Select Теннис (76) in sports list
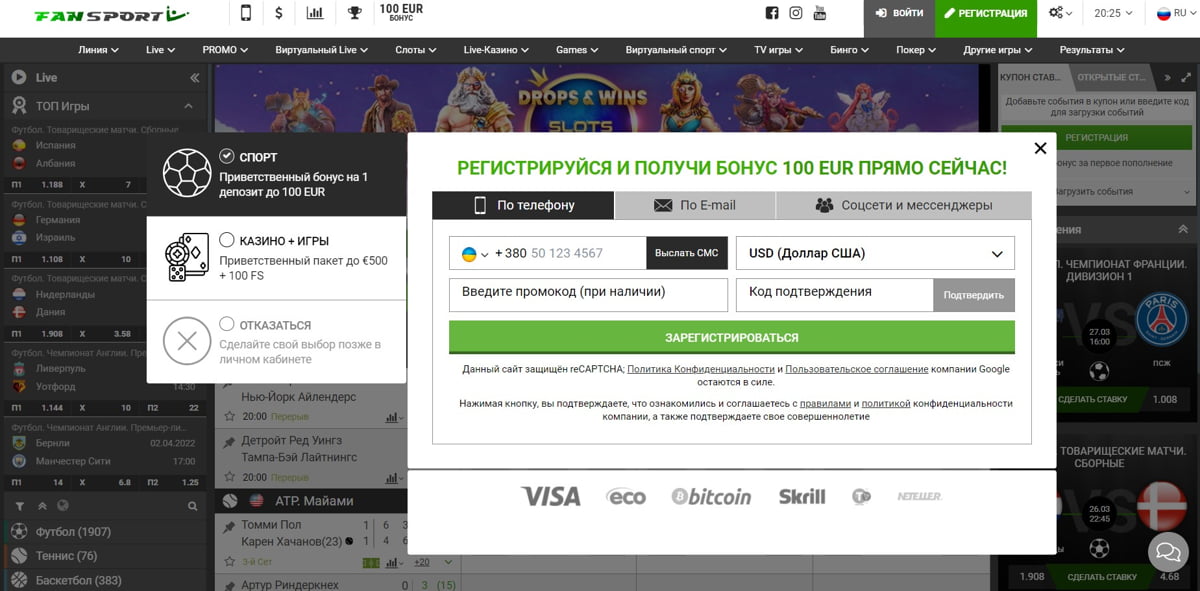The height and width of the screenshot is (591, 1200). coord(67,556)
